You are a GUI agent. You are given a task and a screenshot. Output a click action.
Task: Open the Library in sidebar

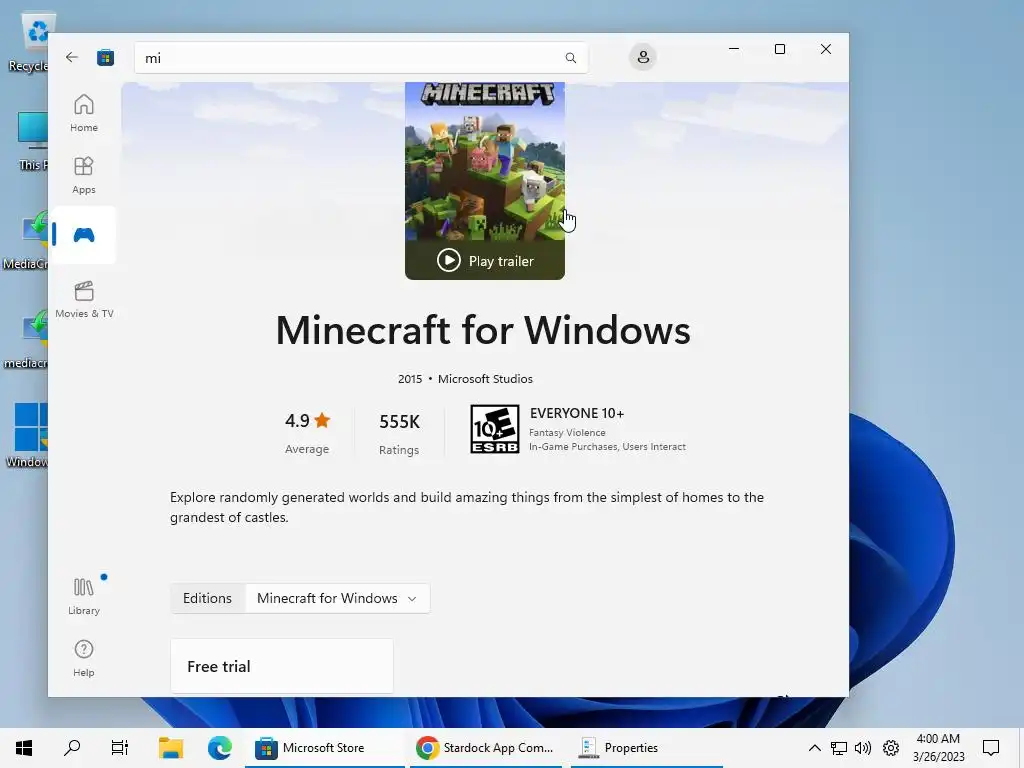click(84, 596)
